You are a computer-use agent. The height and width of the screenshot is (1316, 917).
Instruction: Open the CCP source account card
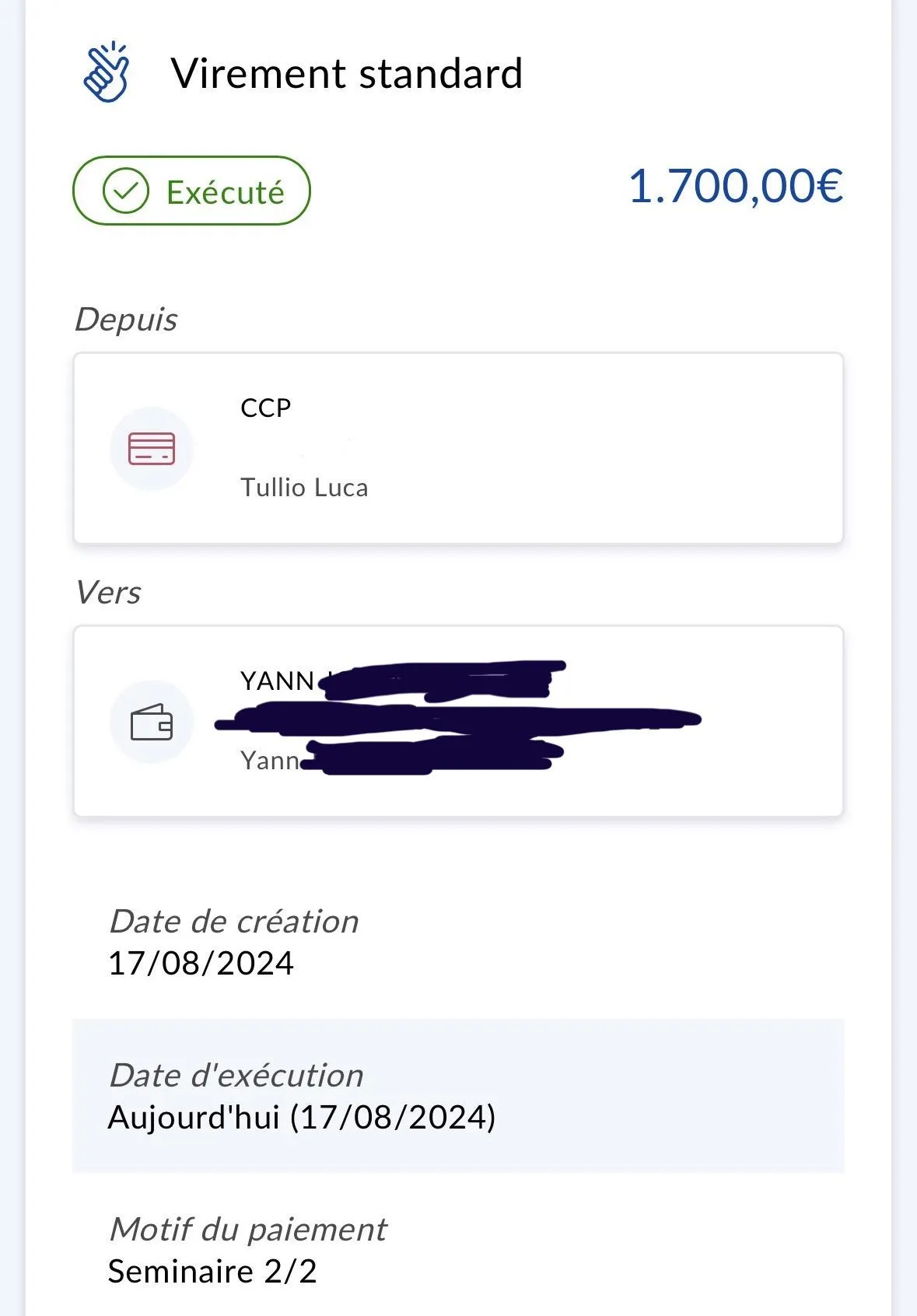458,448
